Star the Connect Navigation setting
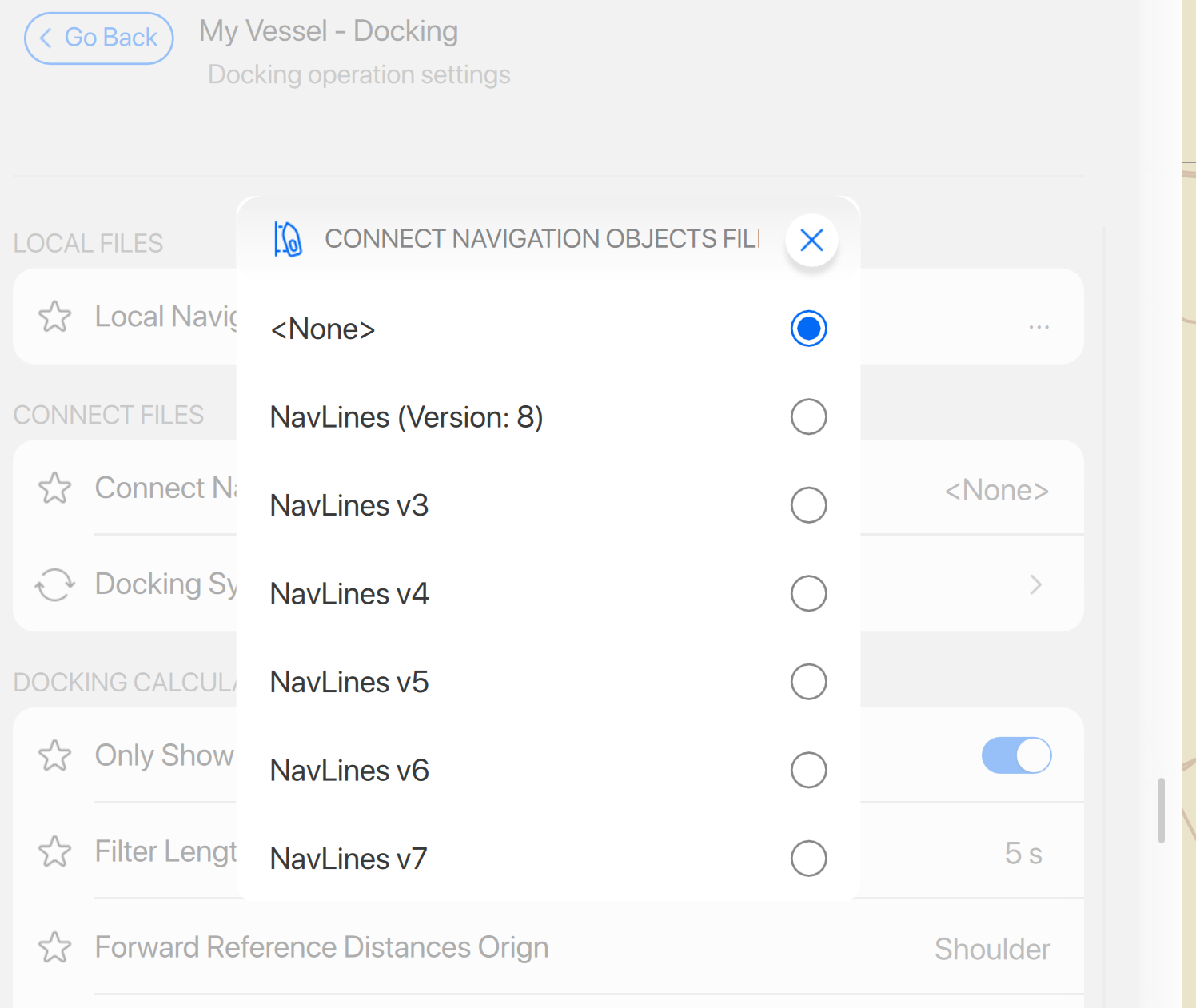The image size is (1196, 1008). (54, 488)
